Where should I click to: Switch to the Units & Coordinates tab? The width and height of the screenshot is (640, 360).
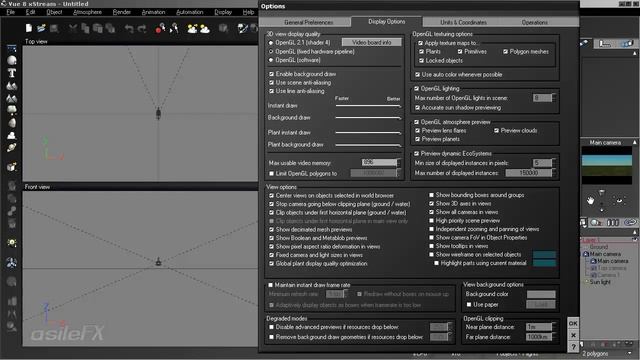[463, 22]
